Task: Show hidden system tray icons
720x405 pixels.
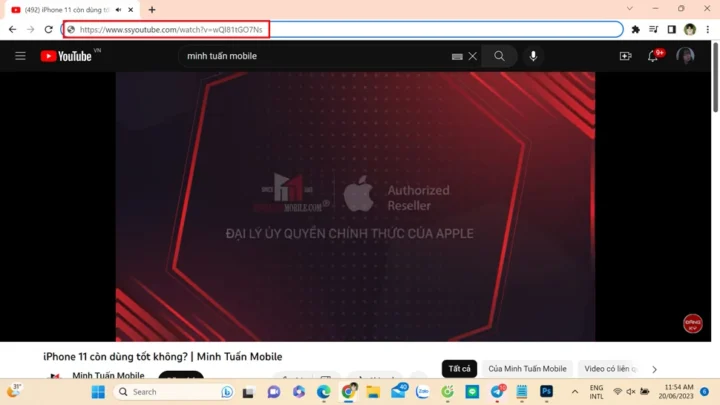Action: pyautogui.click(x=574, y=392)
